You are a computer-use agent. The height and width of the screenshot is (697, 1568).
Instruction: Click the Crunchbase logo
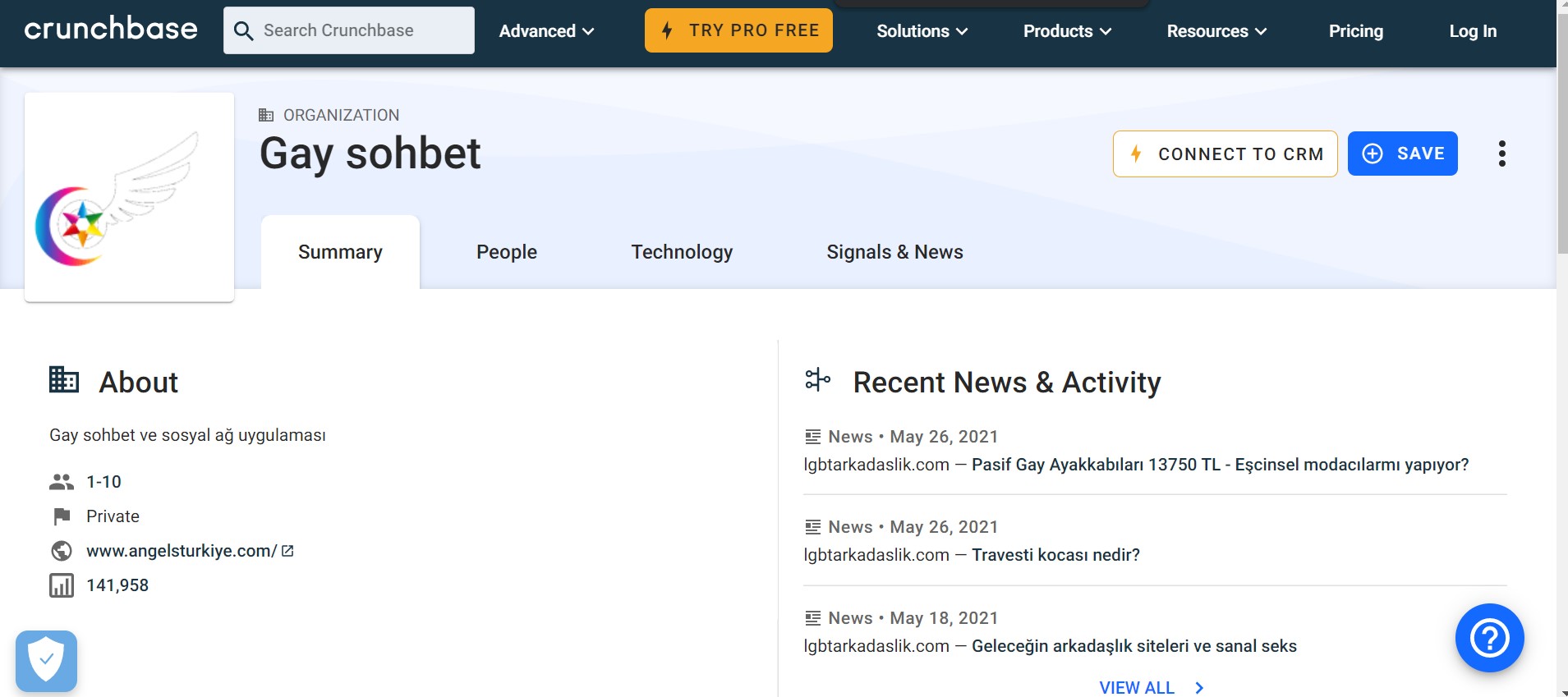pyautogui.click(x=111, y=30)
